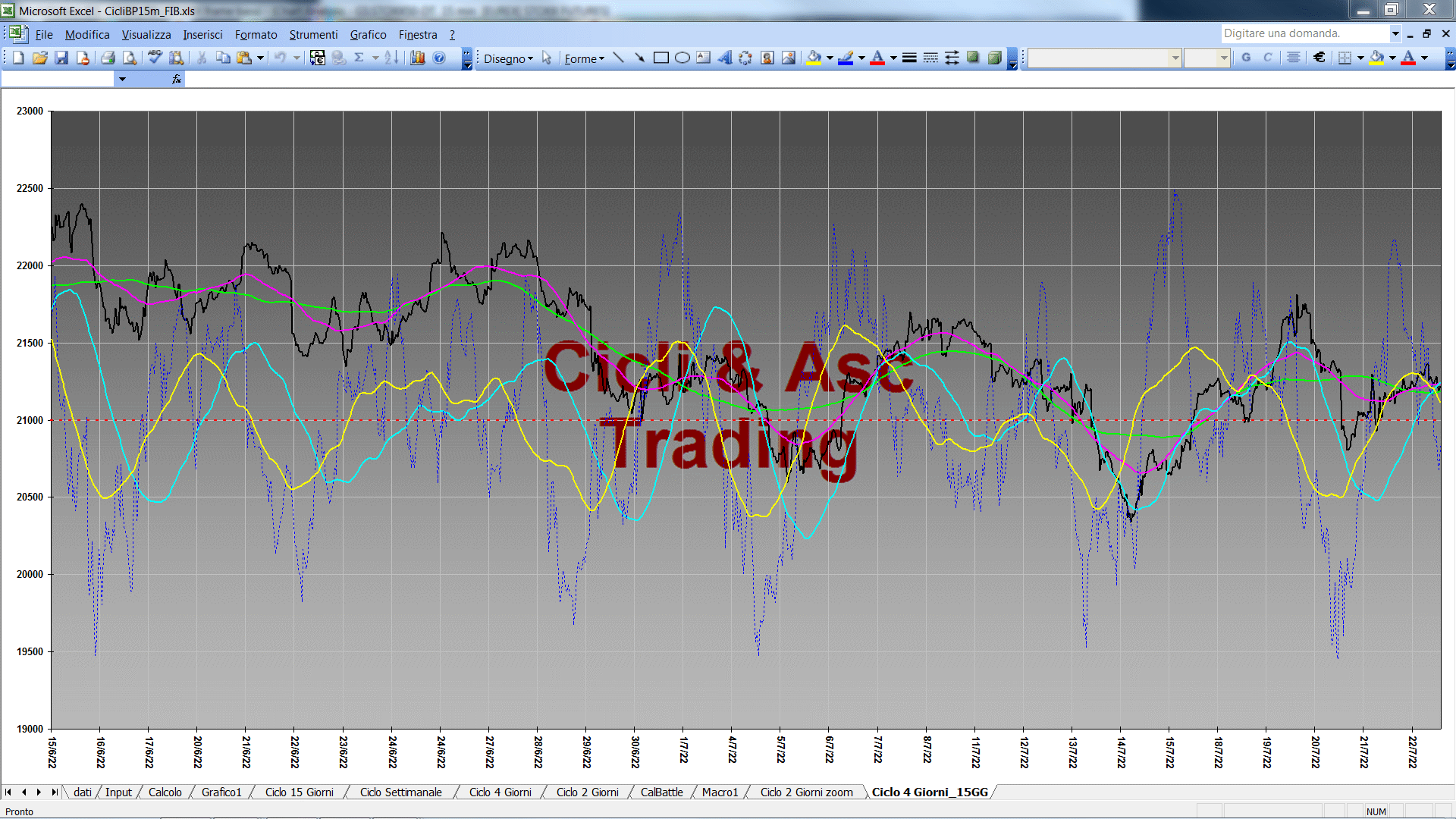Open Print Preview with the magnifier page icon
The width and height of the screenshot is (1456, 819).
point(130,58)
